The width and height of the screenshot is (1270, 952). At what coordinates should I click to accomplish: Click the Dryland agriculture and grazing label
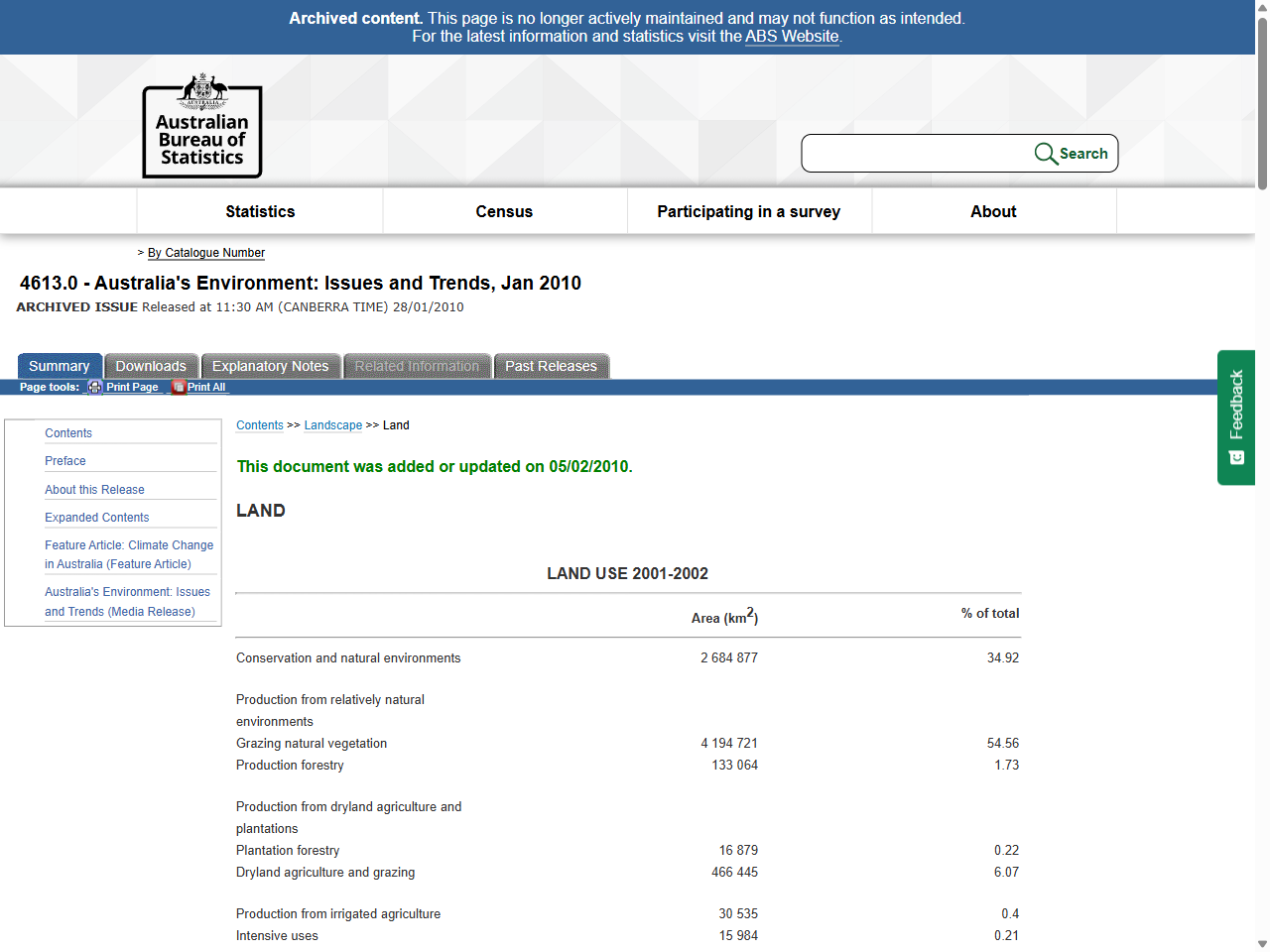(x=325, y=873)
